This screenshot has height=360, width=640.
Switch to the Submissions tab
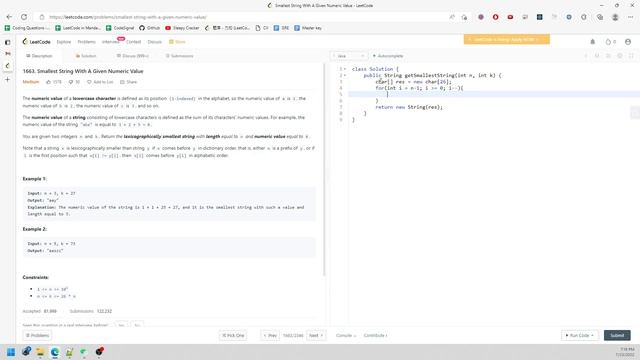pyautogui.click(x=180, y=56)
